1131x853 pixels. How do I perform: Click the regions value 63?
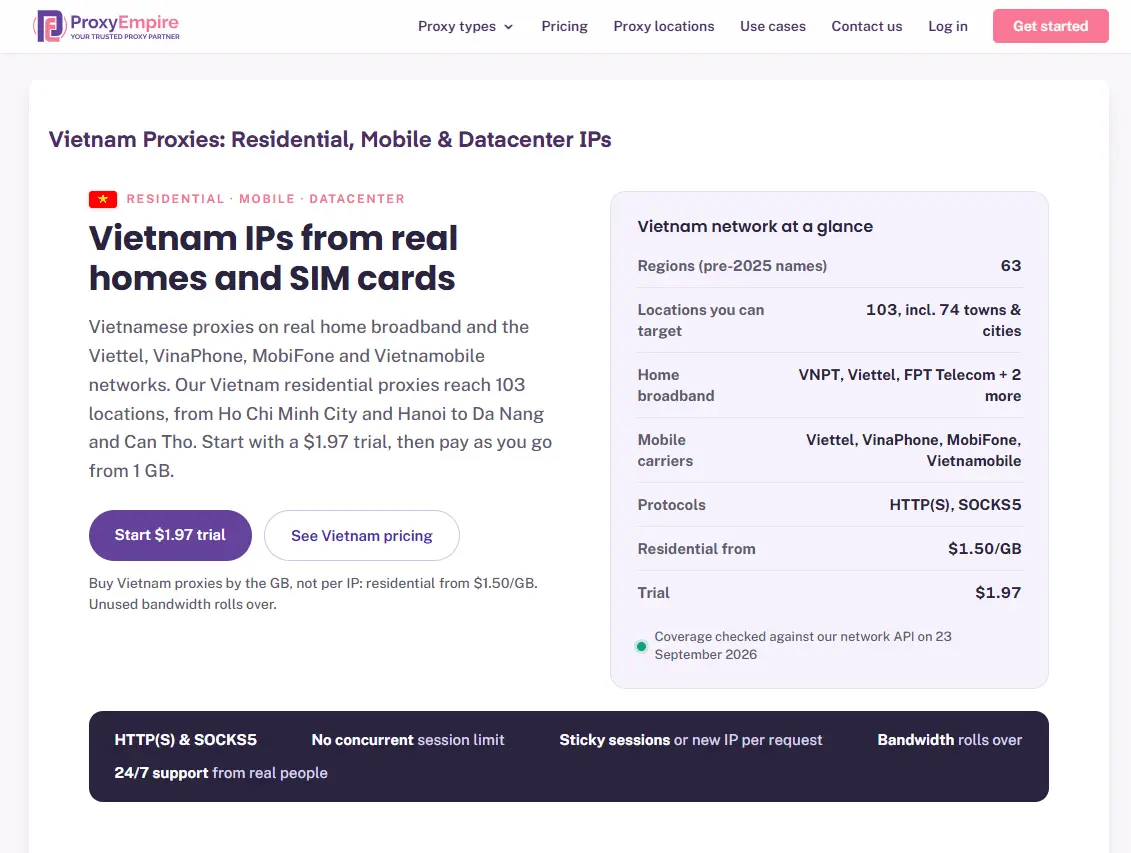tap(1011, 266)
